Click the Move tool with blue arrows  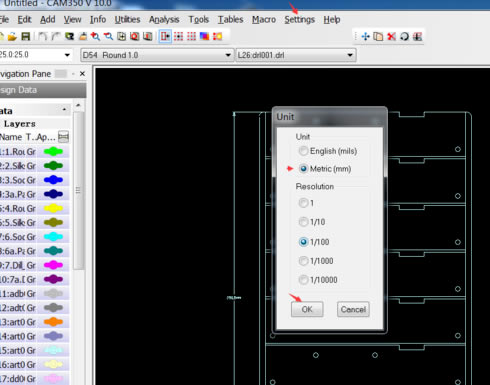tap(365, 36)
